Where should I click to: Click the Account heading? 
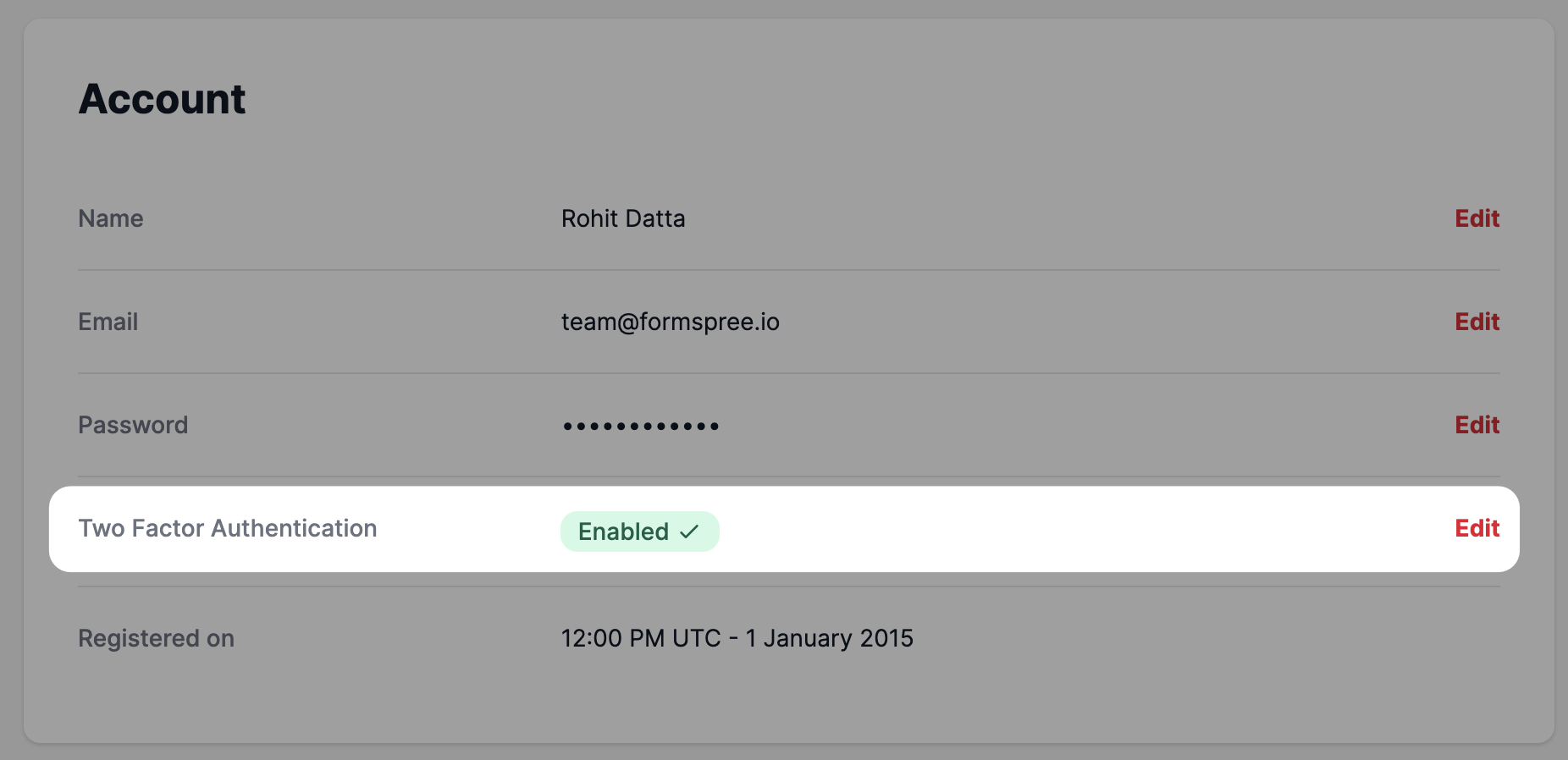tap(162, 99)
